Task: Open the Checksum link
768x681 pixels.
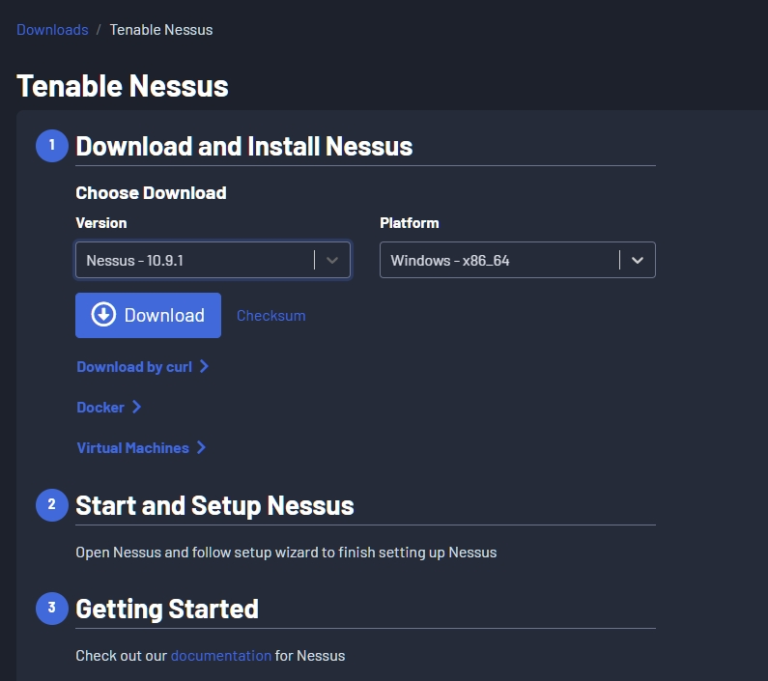Action: point(271,316)
